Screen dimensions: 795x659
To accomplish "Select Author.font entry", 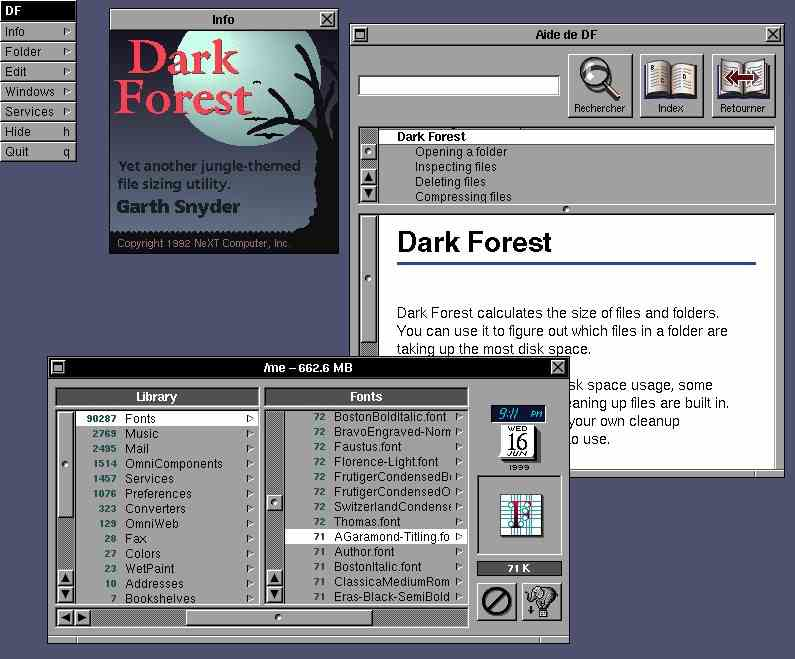I will point(375,552).
